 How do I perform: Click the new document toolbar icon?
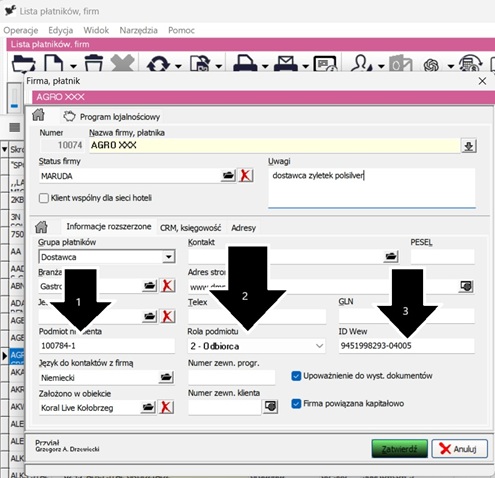pyautogui.click(x=53, y=63)
